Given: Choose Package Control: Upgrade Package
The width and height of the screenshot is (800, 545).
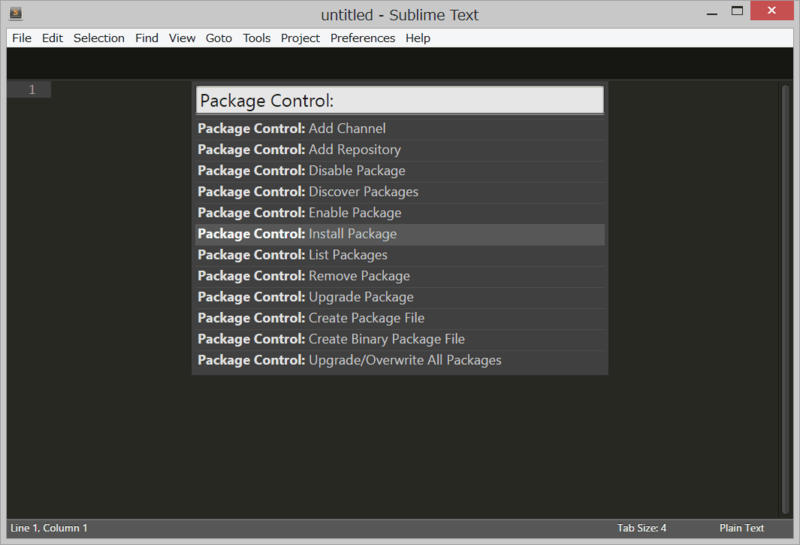Looking at the screenshot, I should [x=400, y=297].
